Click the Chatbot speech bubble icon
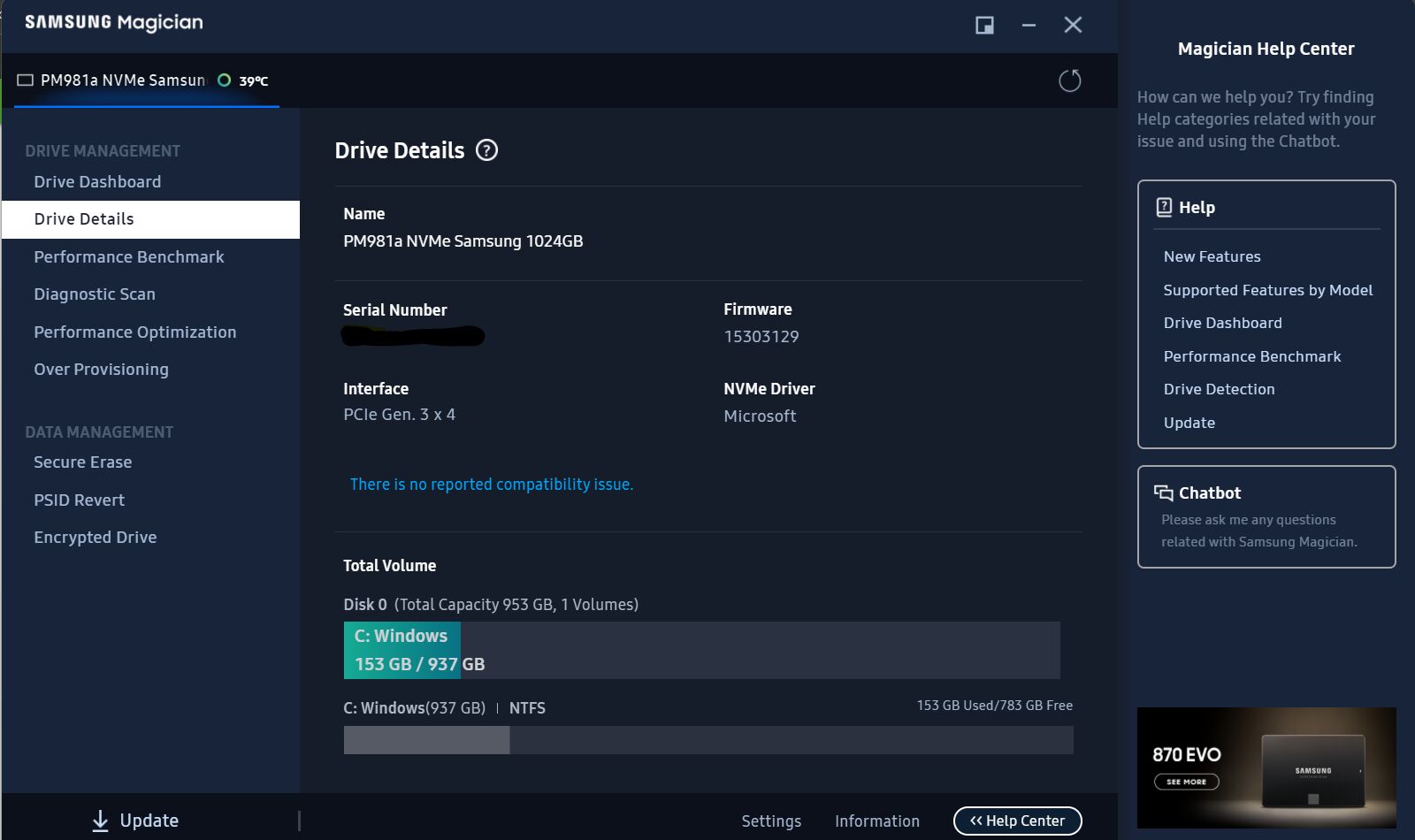The image size is (1415, 840). (1164, 493)
